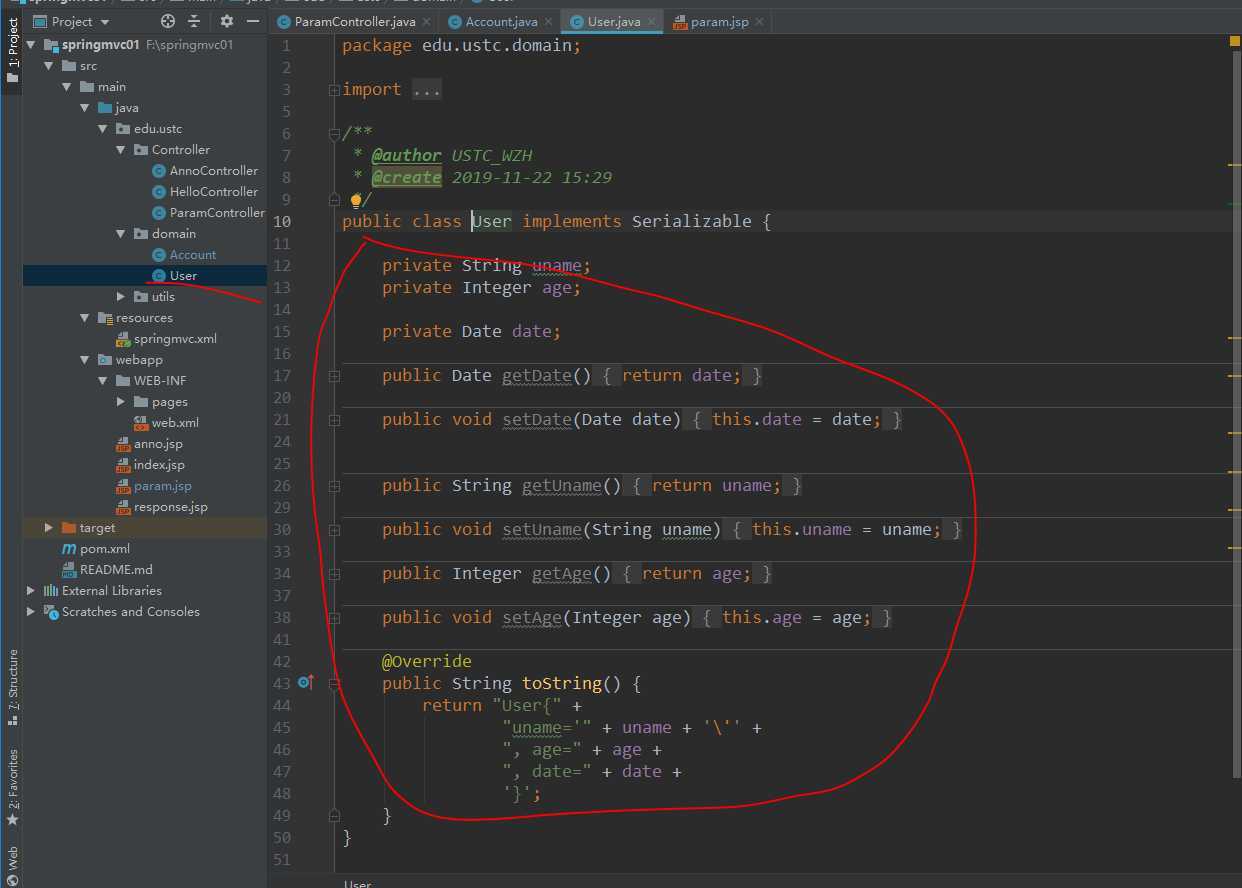
Task: Click line number 26 in gutter
Action: (280, 486)
